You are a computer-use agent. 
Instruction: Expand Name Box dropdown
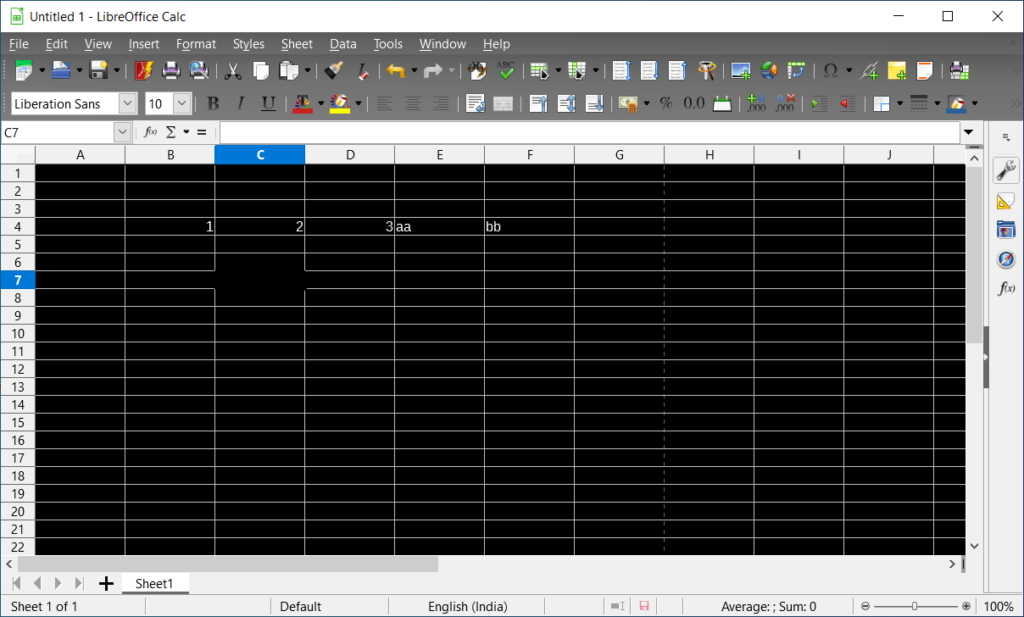[x=121, y=133]
